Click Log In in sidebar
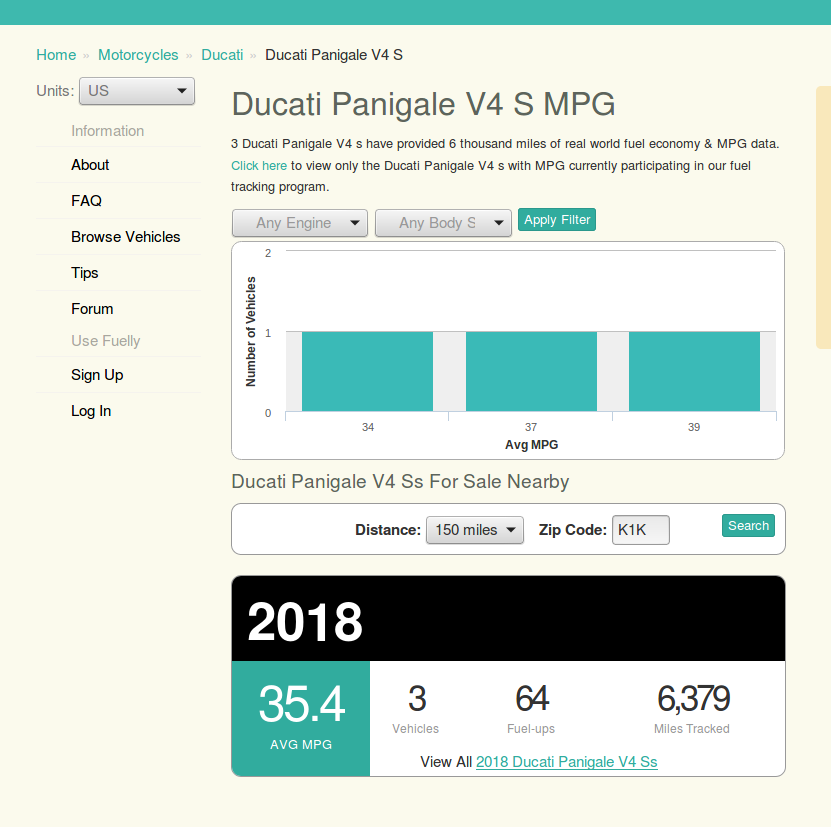Viewport: 831px width, 827px height. pos(91,411)
